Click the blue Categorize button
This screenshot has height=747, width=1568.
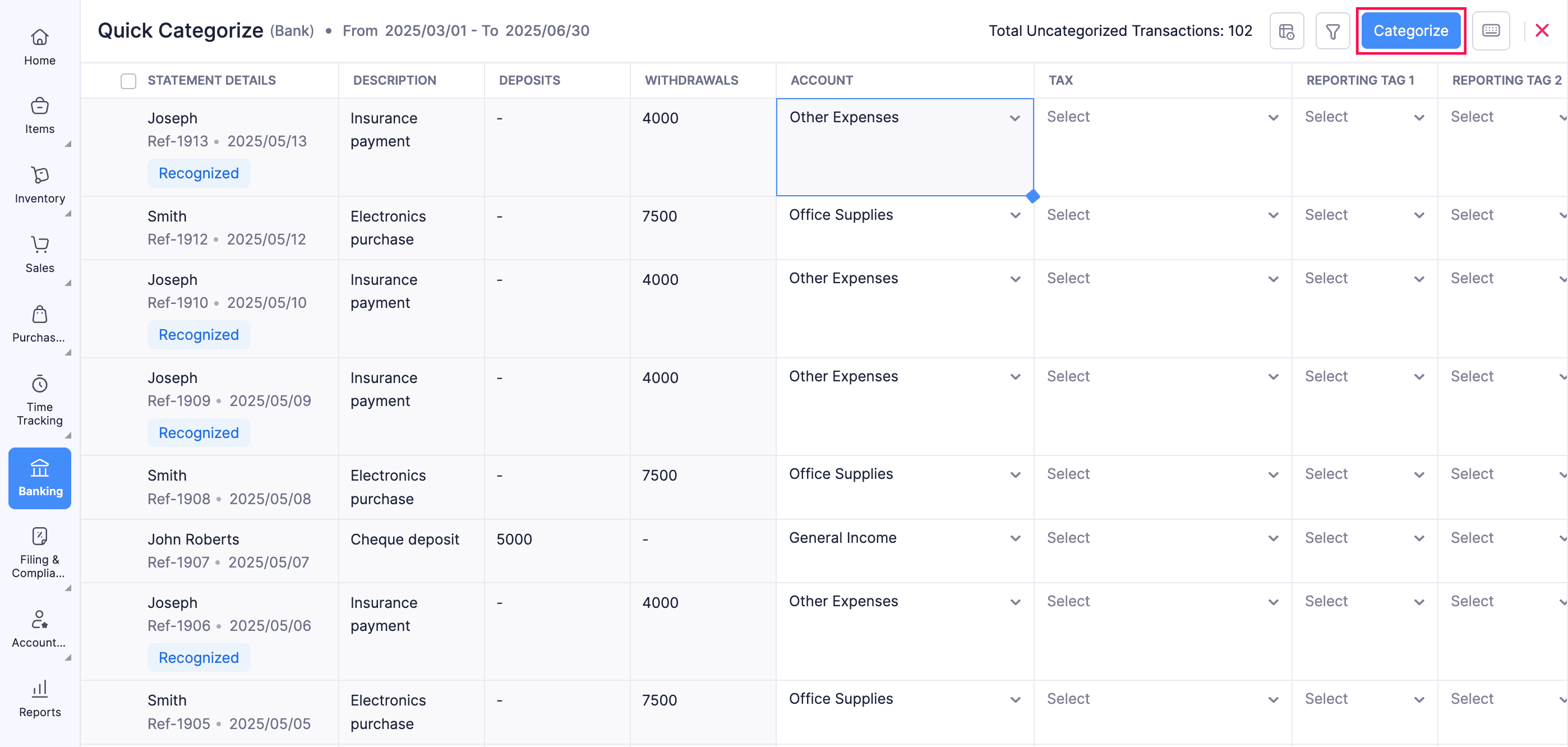(x=1410, y=31)
